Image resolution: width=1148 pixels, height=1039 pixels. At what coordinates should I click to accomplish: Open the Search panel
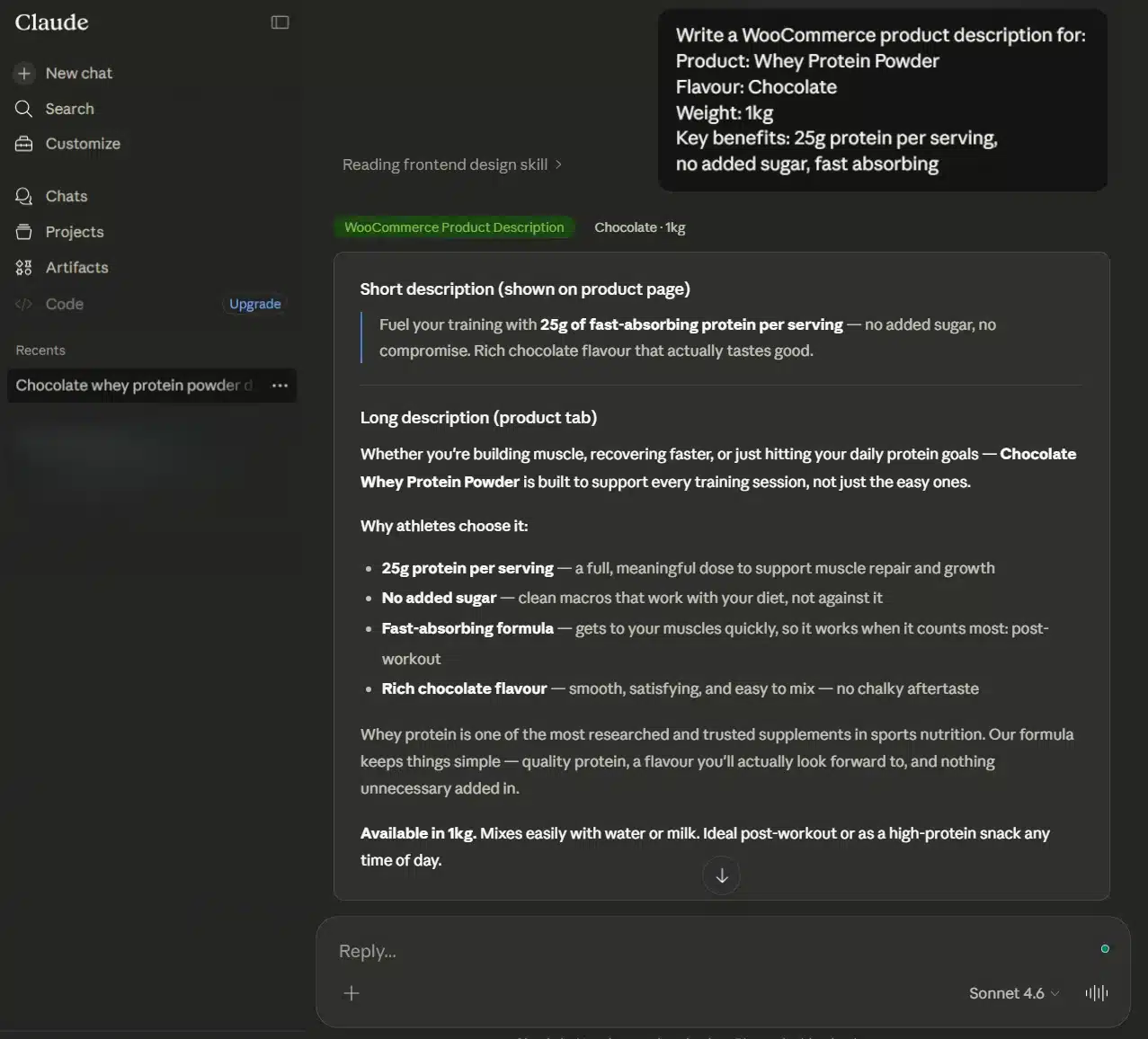click(69, 108)
